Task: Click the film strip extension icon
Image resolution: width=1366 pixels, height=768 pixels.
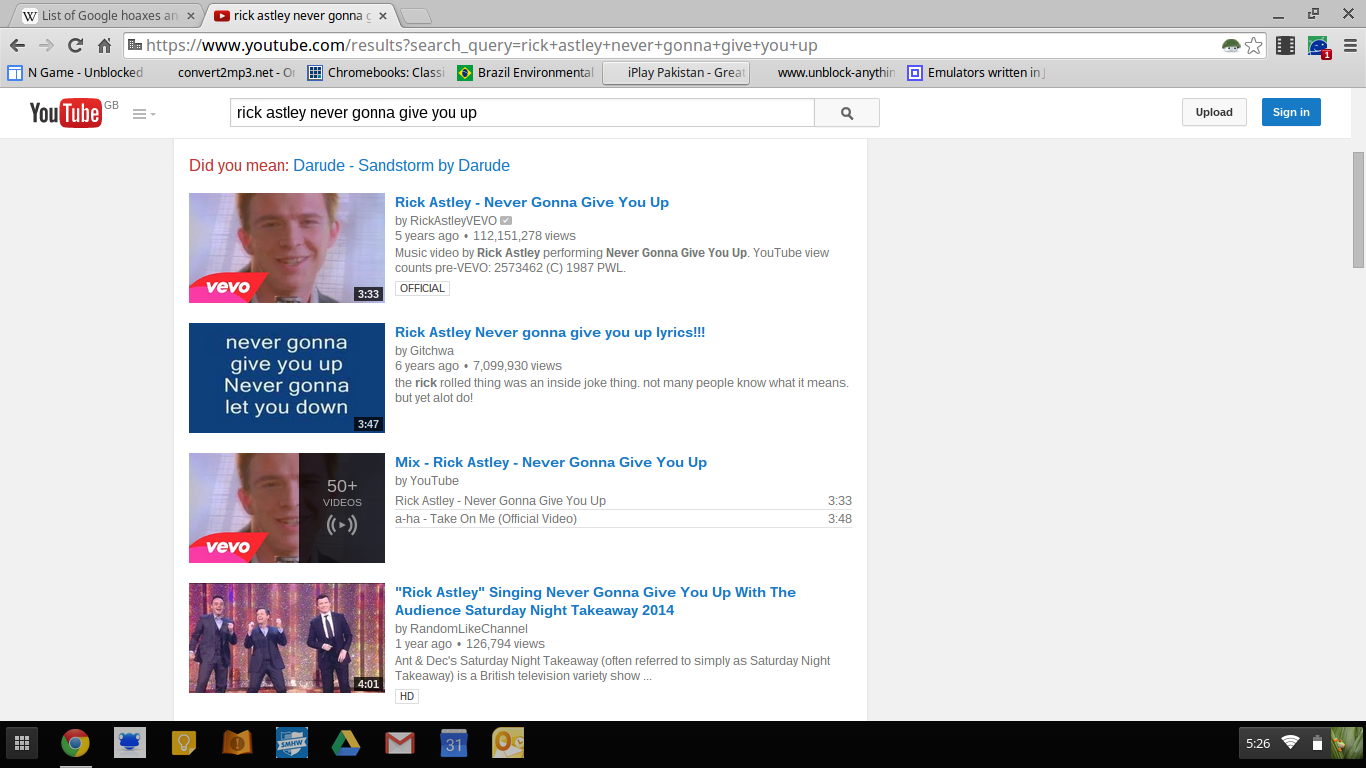Action: pos(1286,45)
